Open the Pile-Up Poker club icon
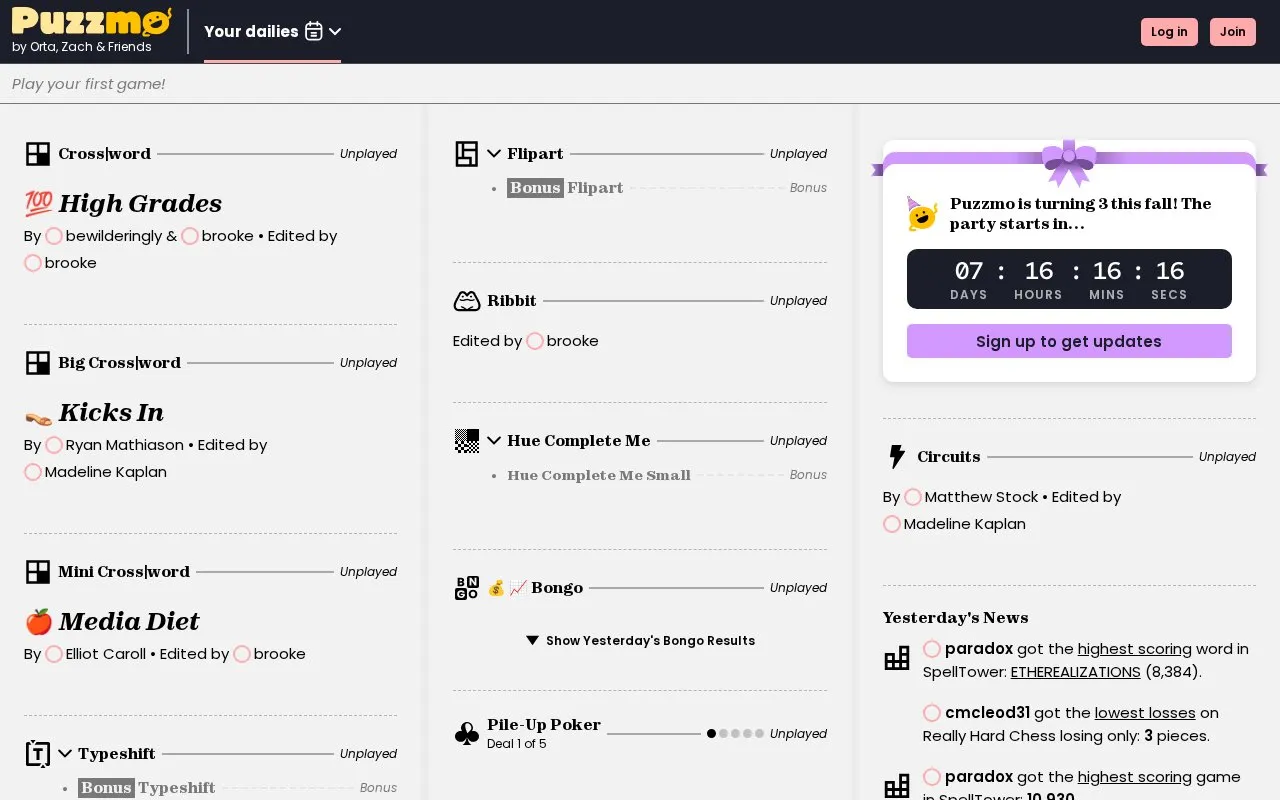This screenshot has height=800, width=1280. (467, 734)
